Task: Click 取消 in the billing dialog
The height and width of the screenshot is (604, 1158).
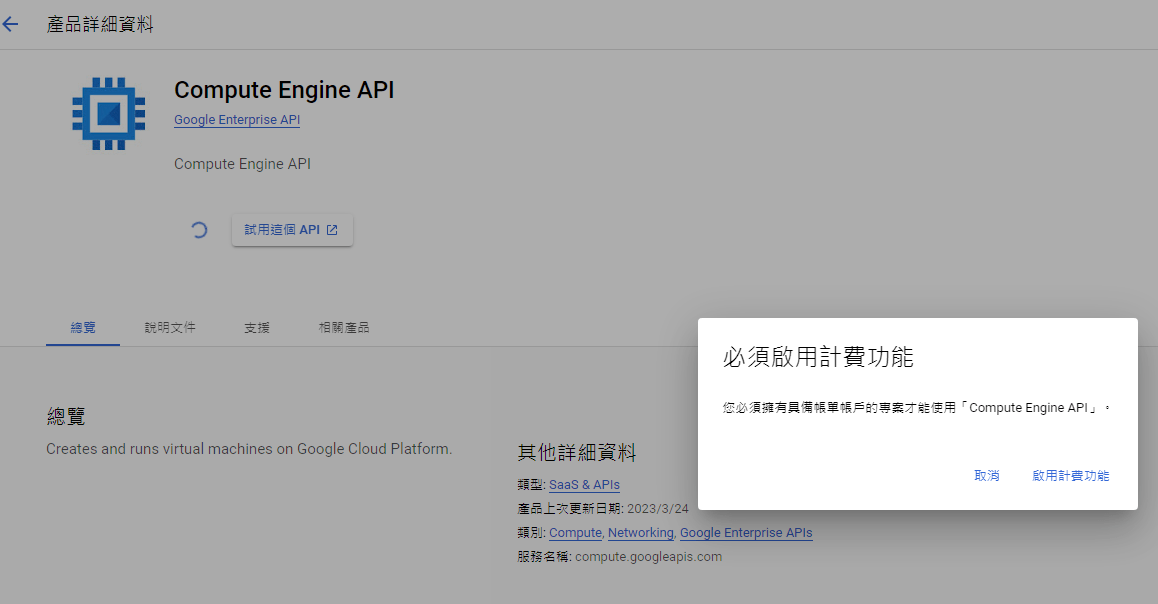Action: [x=987, y=476]
